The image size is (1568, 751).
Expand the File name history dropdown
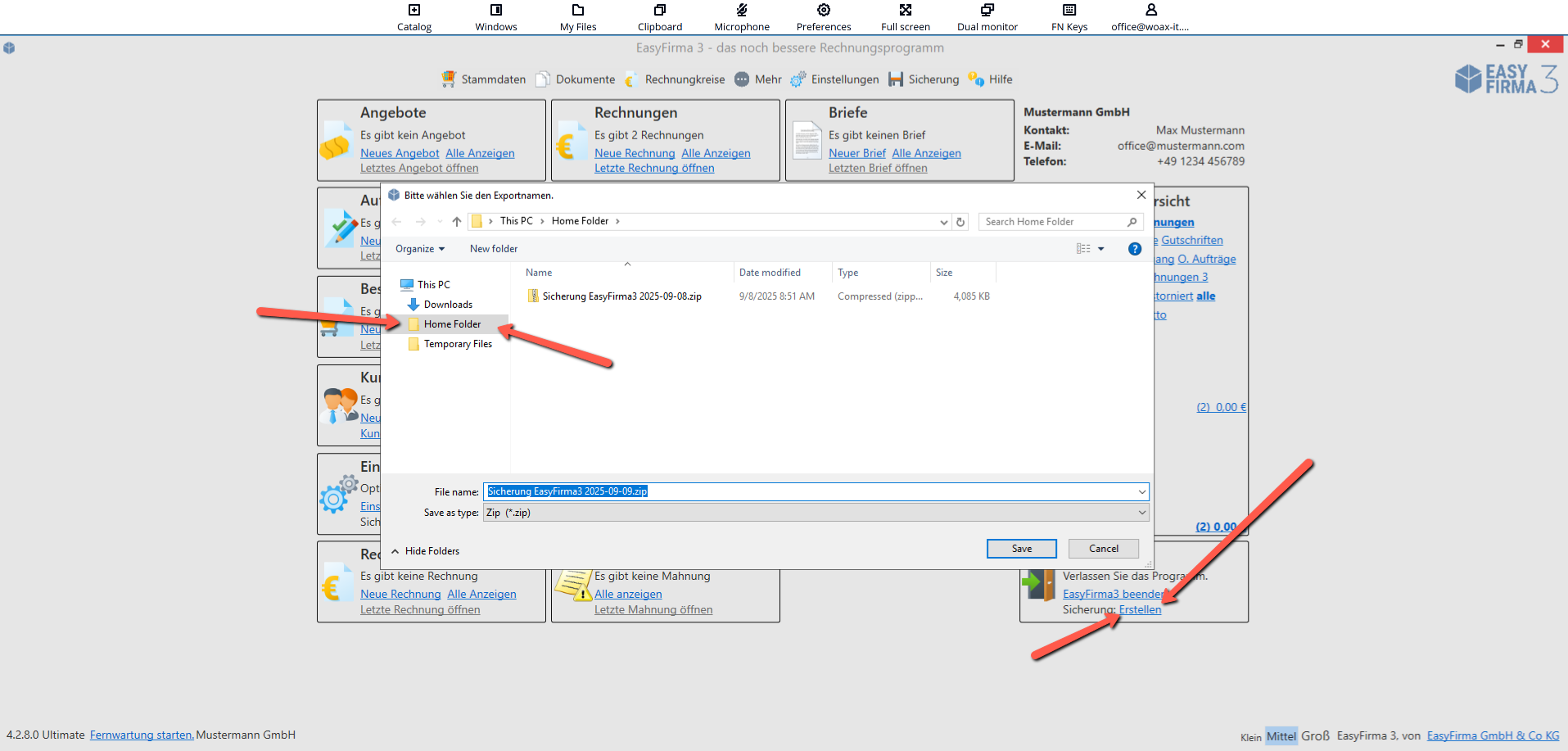coord(1141,492)
